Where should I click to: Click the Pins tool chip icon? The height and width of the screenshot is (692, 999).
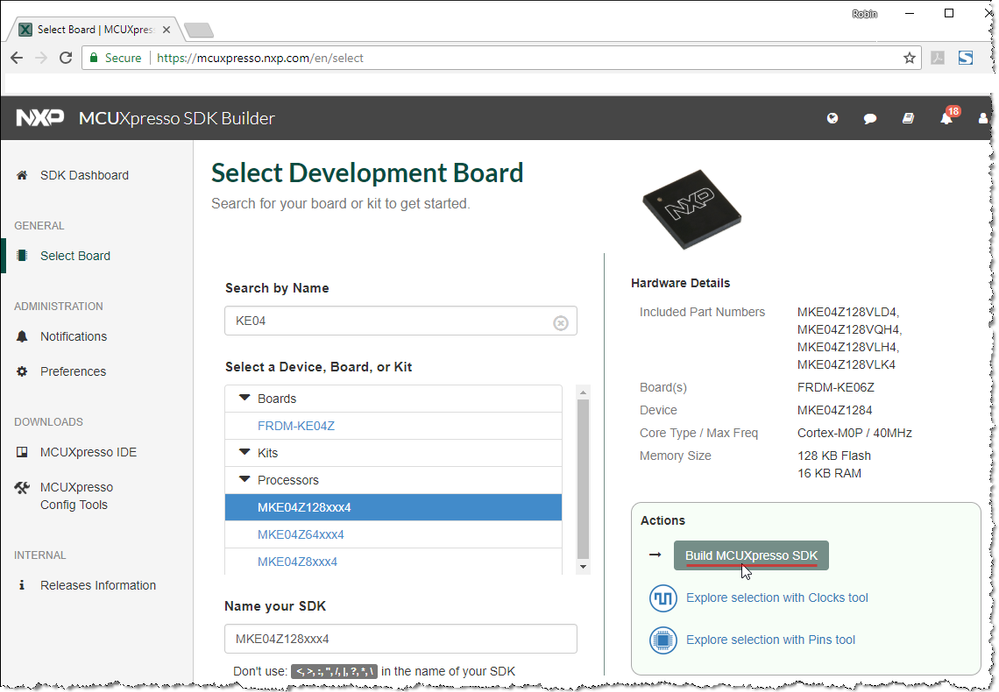click(663, 640)
